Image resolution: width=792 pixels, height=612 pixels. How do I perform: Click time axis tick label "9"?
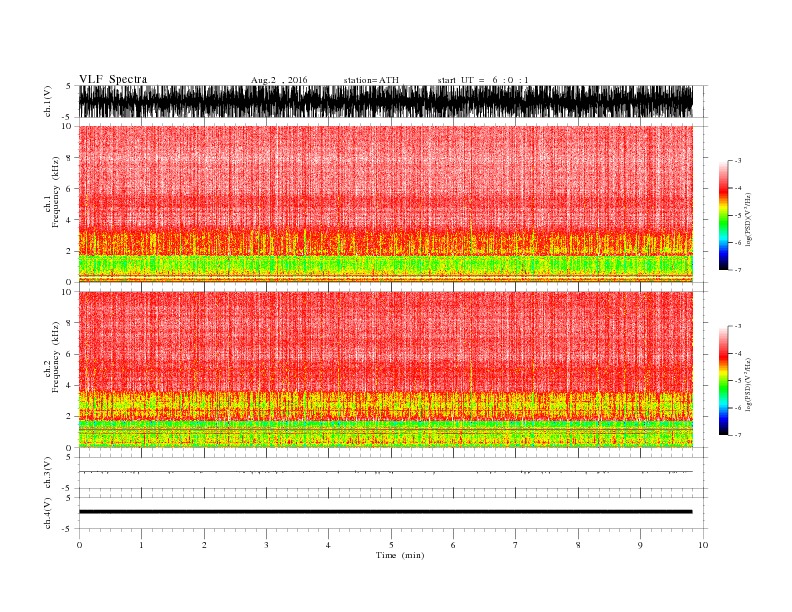point(640,545)
